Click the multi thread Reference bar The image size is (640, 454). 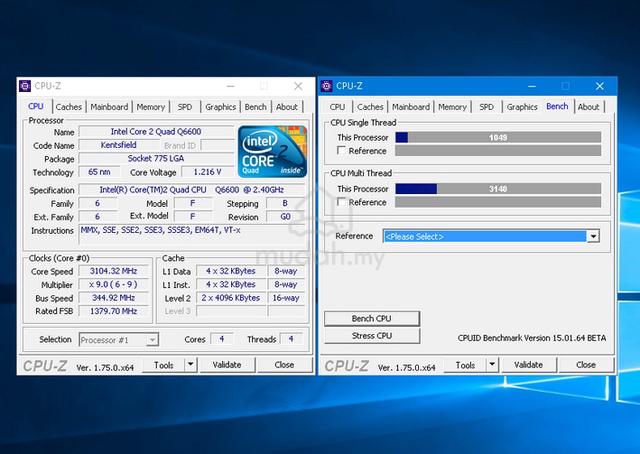click(498, 202)
